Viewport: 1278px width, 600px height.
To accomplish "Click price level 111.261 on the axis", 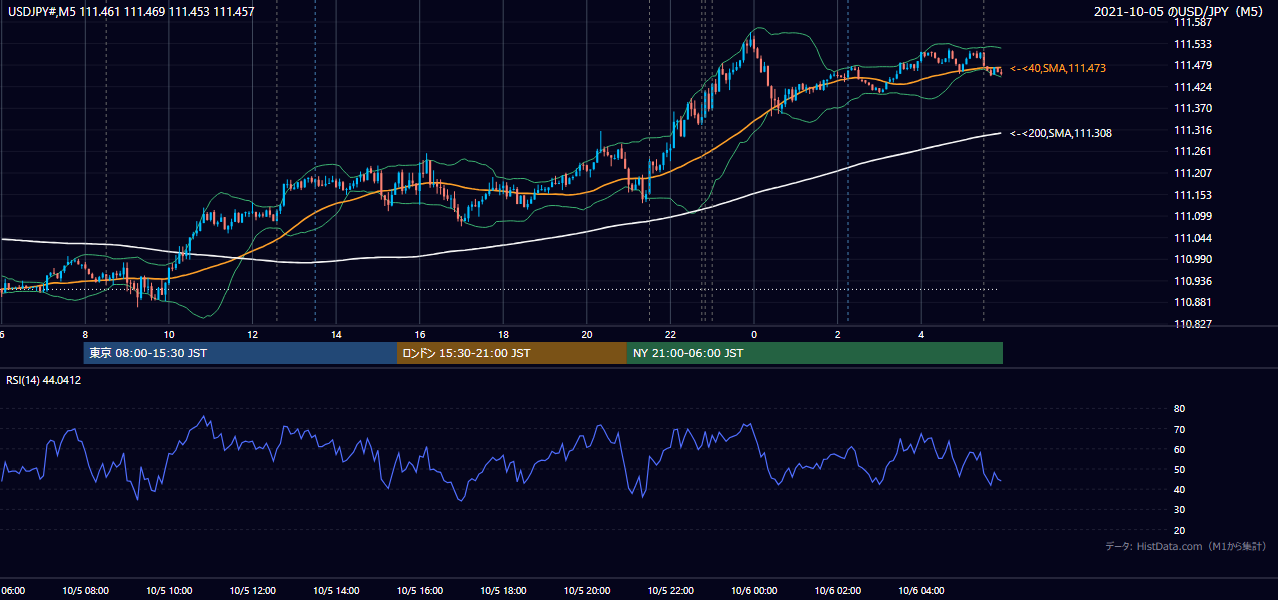I will click(1192, 152).
